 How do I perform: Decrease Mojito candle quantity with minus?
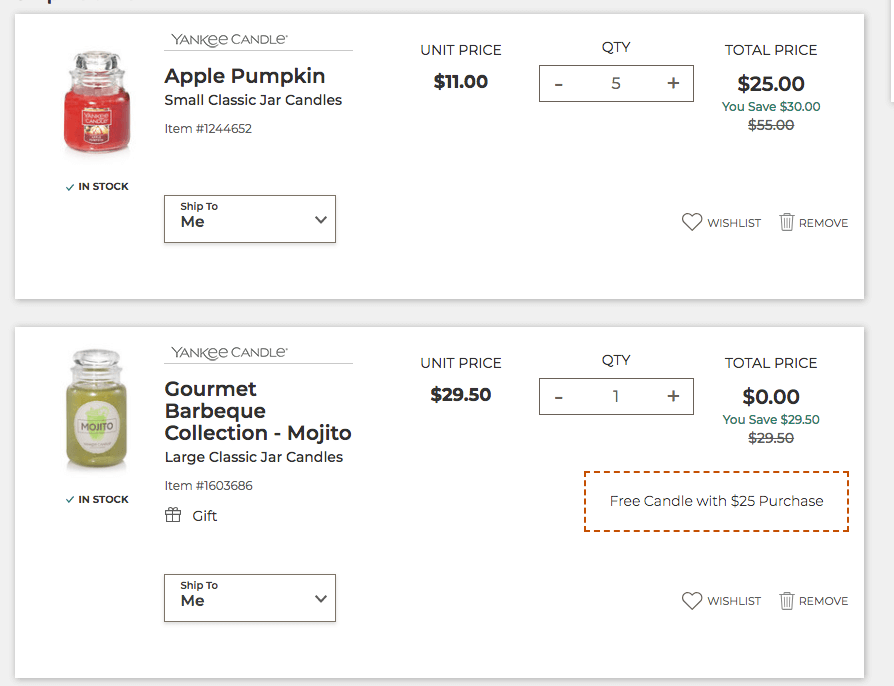point(558,397)
